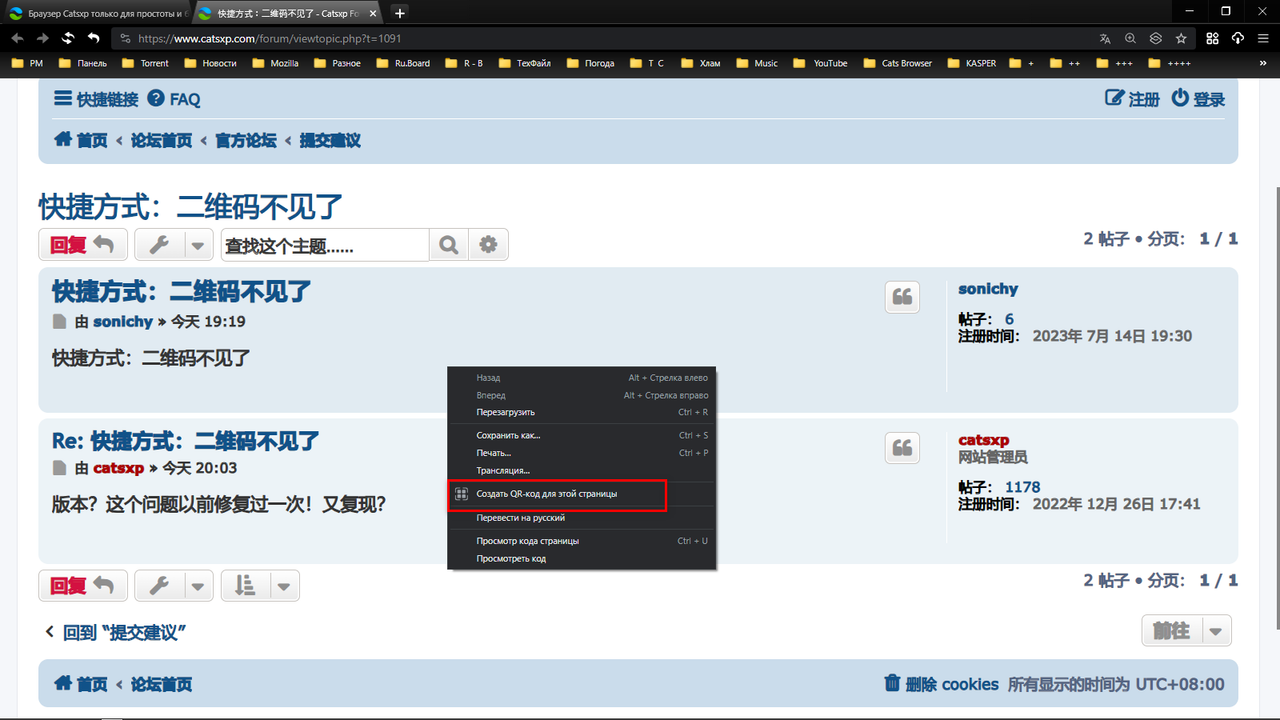
Task: Open sonichy's profile in the right column
Action: tap(988, 288)
